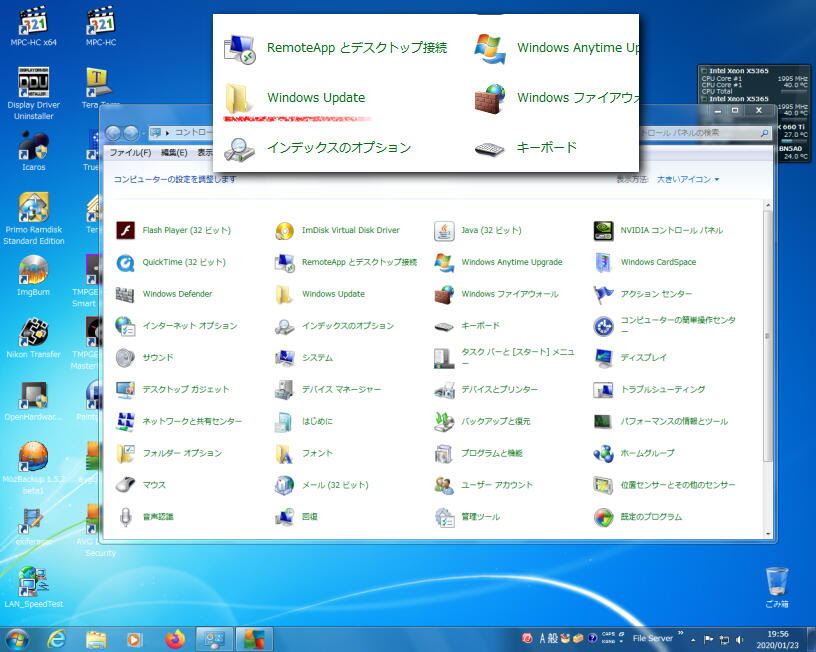Viewport: 816px width, 652px height.
Task: Open デバイスとプリンター icon
Action: 444,389
